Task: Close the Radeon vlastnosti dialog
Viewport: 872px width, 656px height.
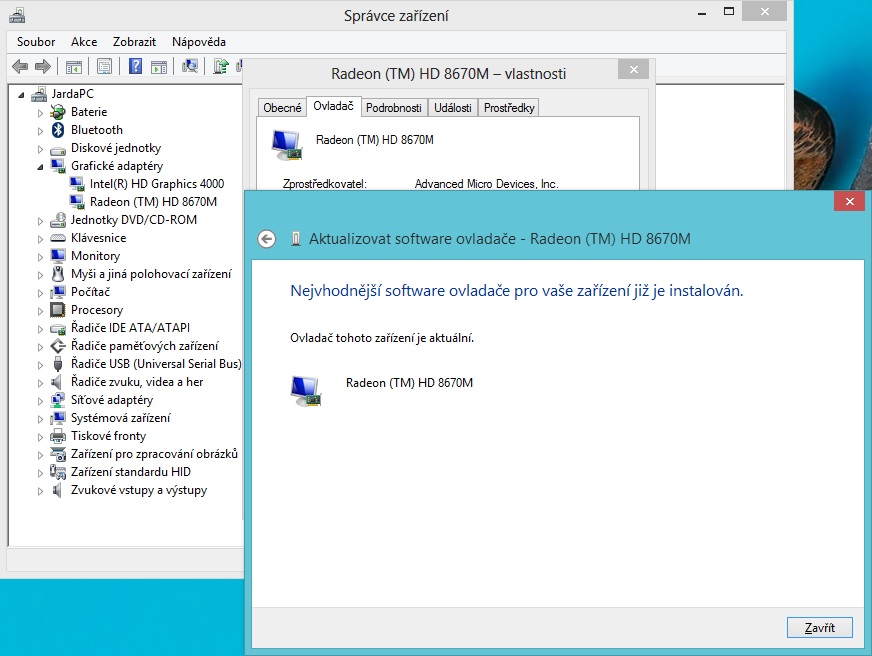Action: (x=633, y=69)
